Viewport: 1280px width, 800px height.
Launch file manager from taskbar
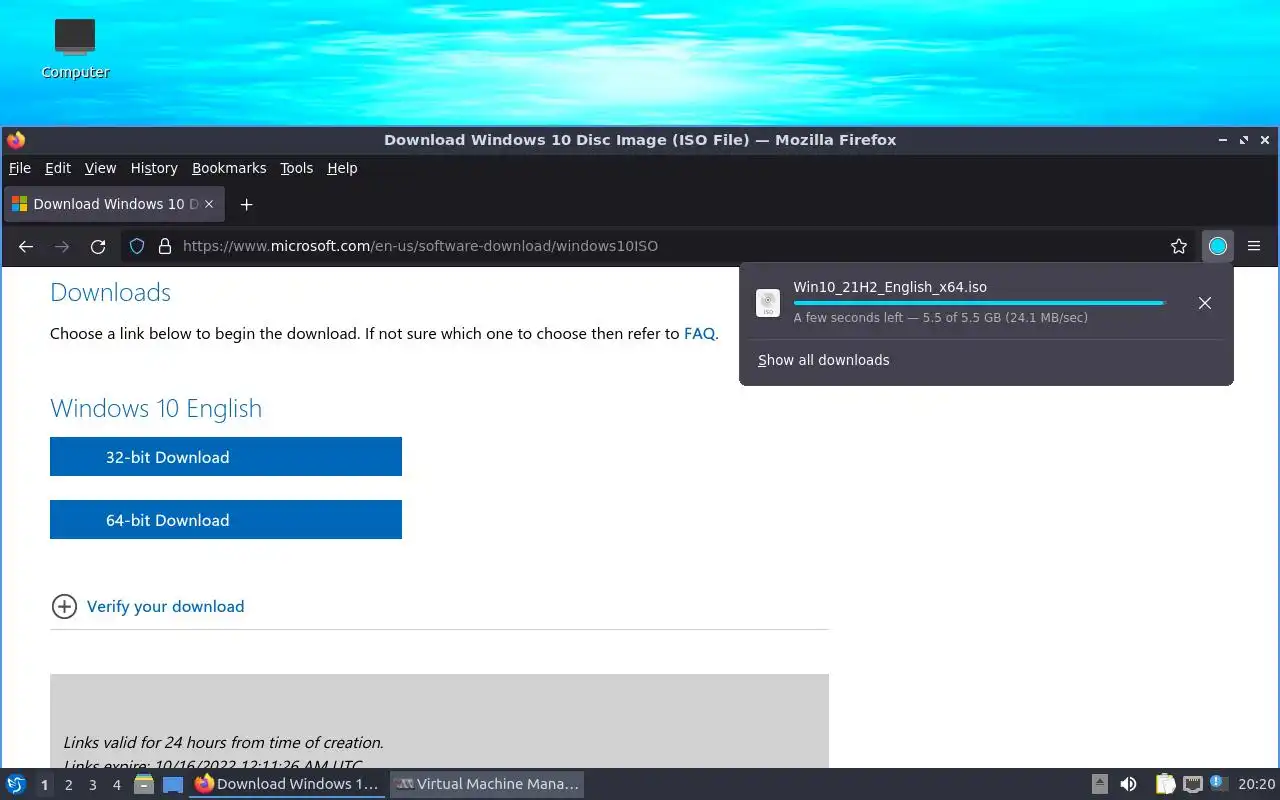point(144,785)
